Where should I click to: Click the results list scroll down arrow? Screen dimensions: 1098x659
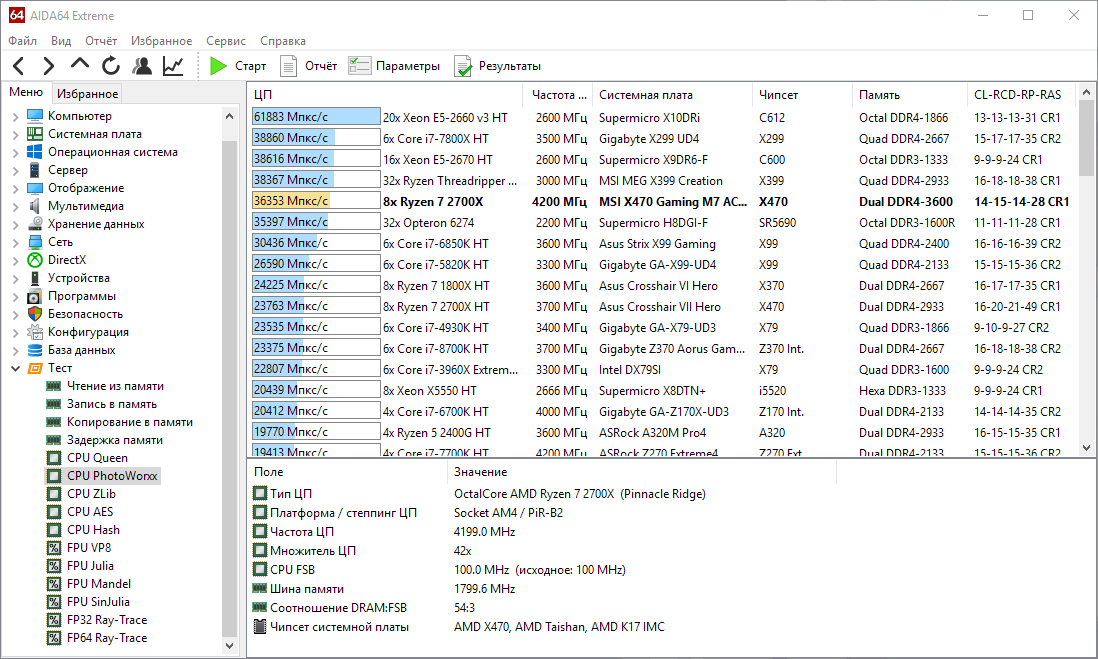pyautogui.click(x=1086, y=448)
